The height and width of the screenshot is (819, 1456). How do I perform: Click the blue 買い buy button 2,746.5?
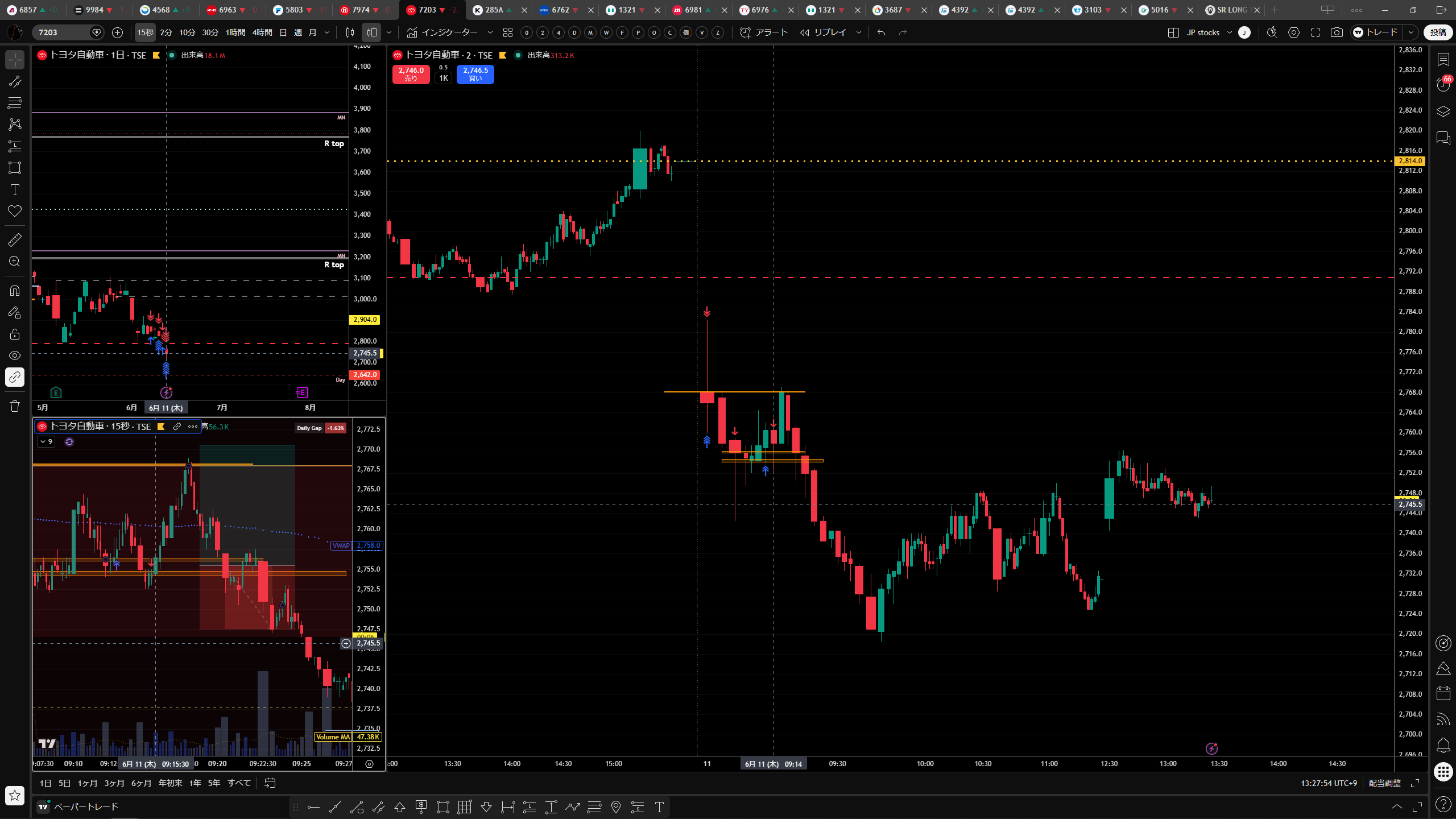point(475,75)
